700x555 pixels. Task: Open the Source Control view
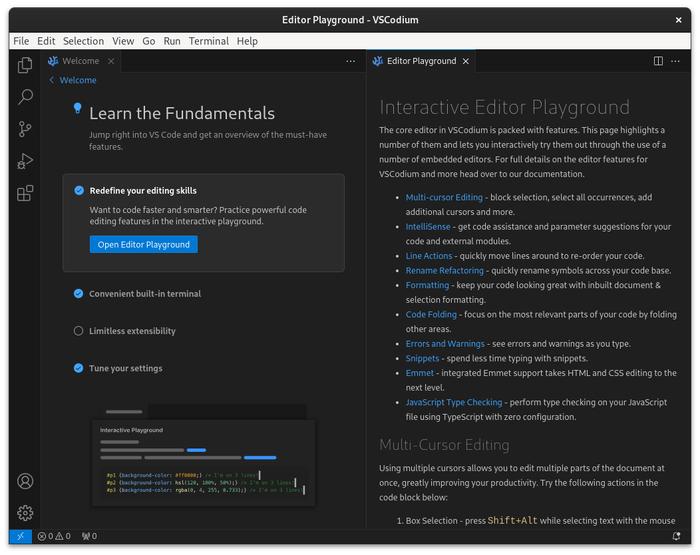[x=25, y=129]
